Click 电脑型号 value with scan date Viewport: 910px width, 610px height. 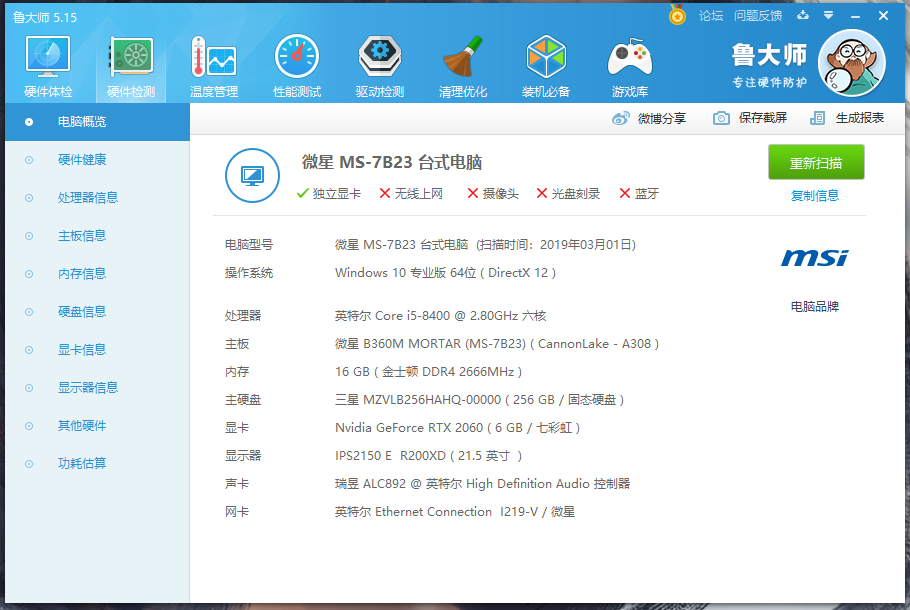pos(485,245)
